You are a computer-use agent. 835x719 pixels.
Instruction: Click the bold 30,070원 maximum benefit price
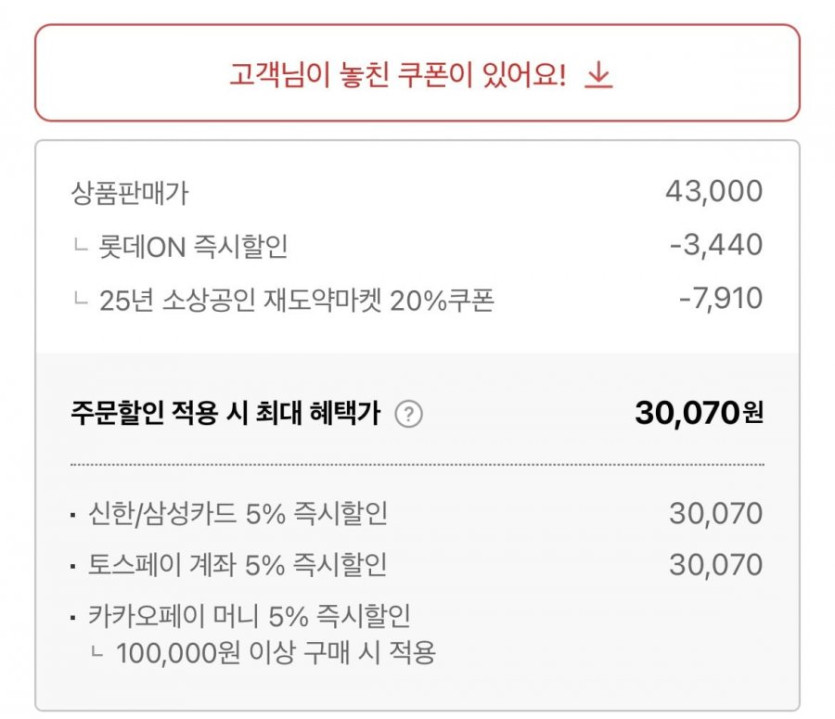click(698, 413)
